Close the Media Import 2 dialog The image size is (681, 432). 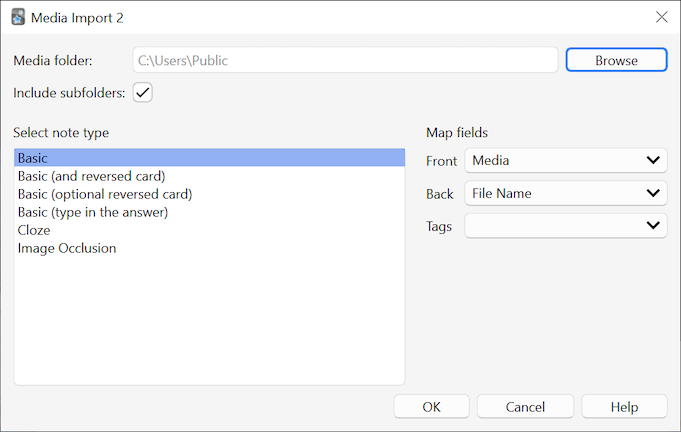661,17
